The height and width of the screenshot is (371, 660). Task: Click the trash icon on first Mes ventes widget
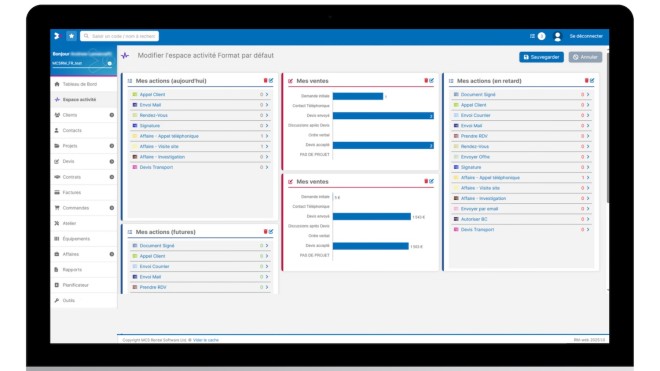[x=426, y=80]
